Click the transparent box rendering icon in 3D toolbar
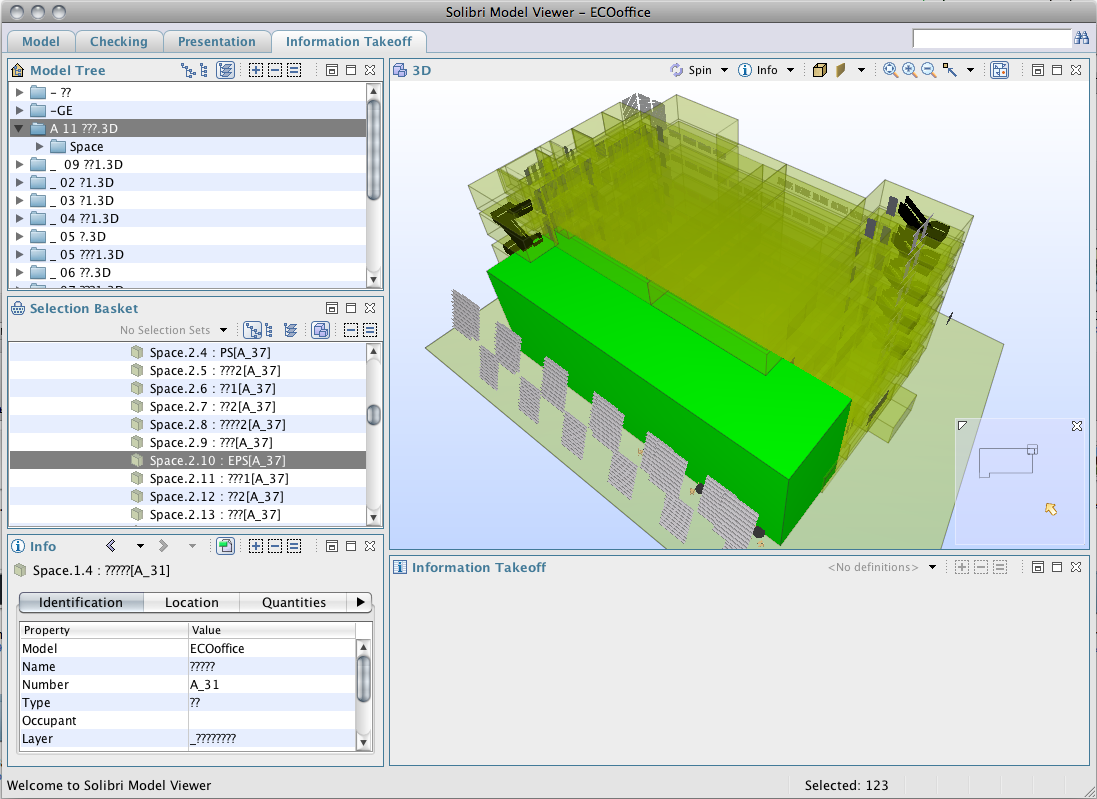The width and height of the screenshot is (1097, 799). (x=819, y=70)
